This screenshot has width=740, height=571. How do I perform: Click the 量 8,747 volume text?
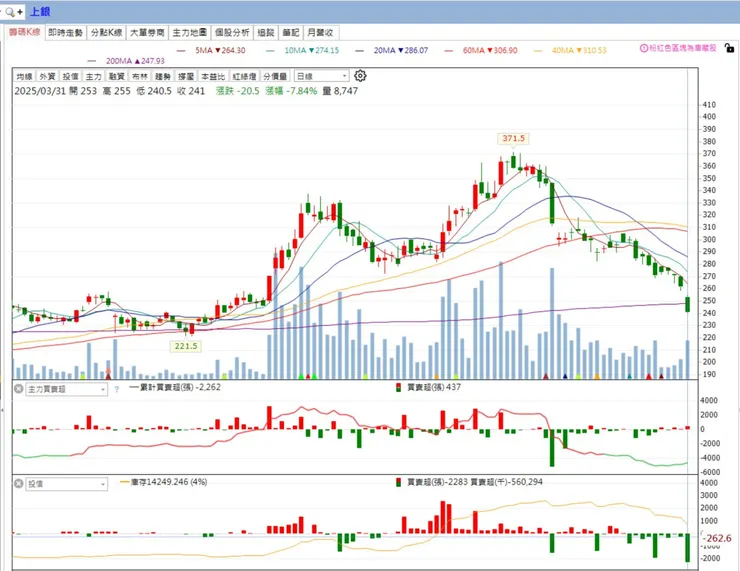[340, 91]
